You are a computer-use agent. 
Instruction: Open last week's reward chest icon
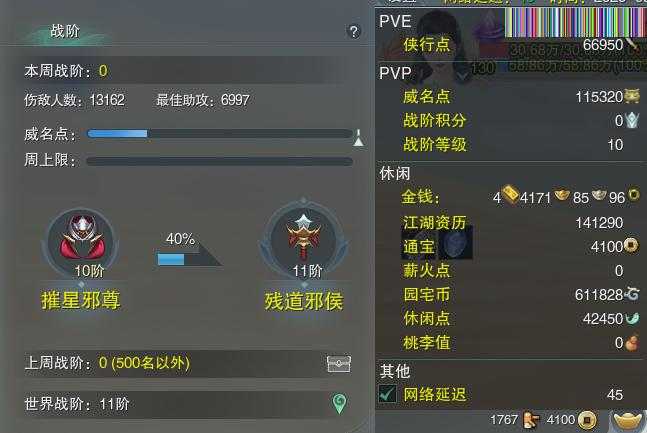pos(339,364)
